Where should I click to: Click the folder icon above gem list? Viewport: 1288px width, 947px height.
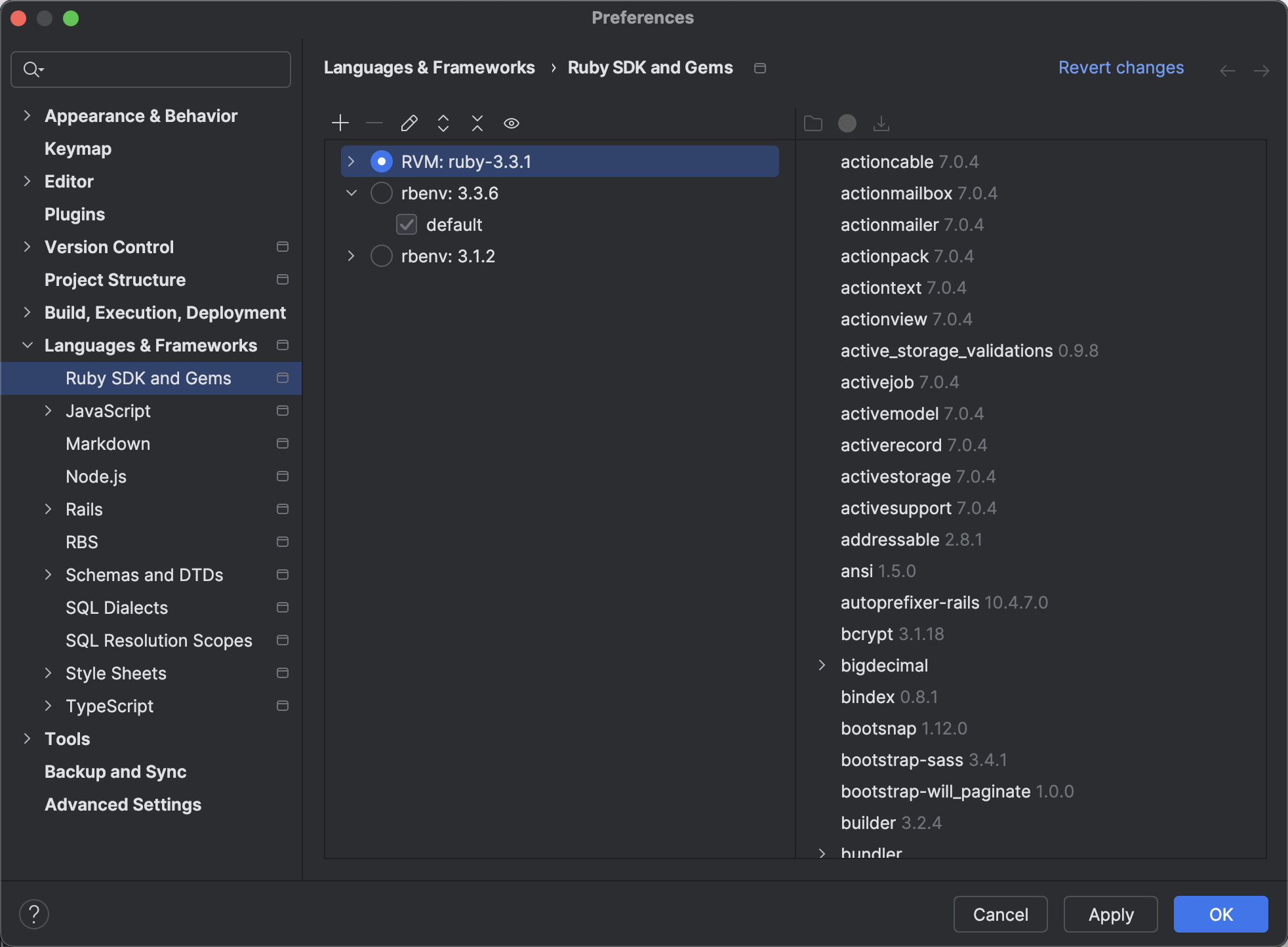(813, 123)
